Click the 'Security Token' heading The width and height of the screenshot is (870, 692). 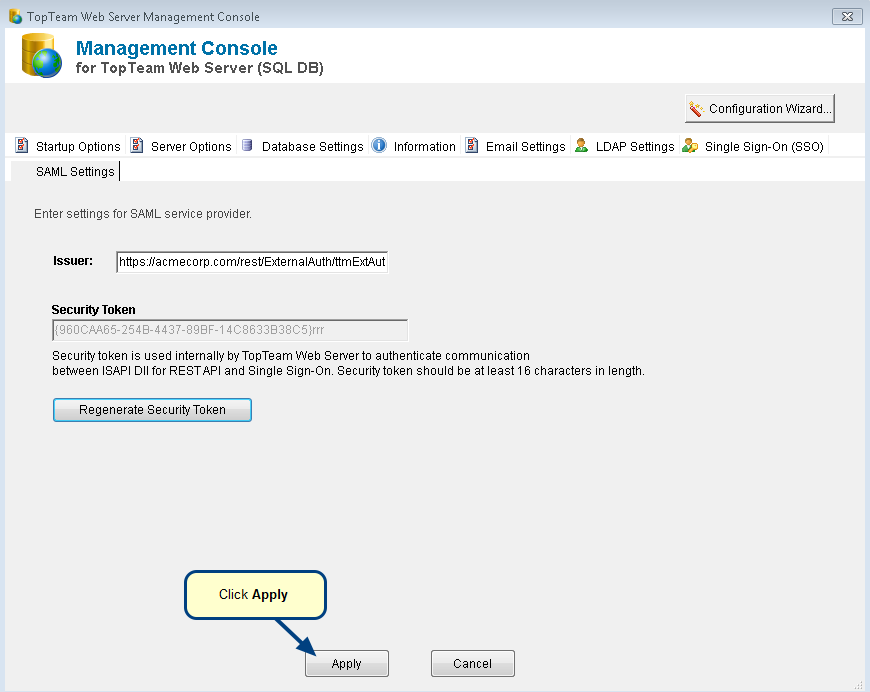point(93,310)
